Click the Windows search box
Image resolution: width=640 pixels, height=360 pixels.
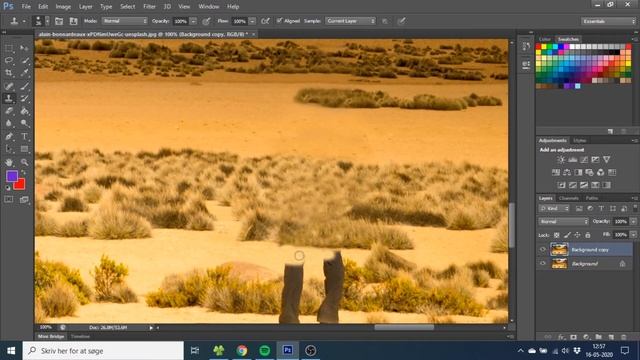[x=103, y=351]
